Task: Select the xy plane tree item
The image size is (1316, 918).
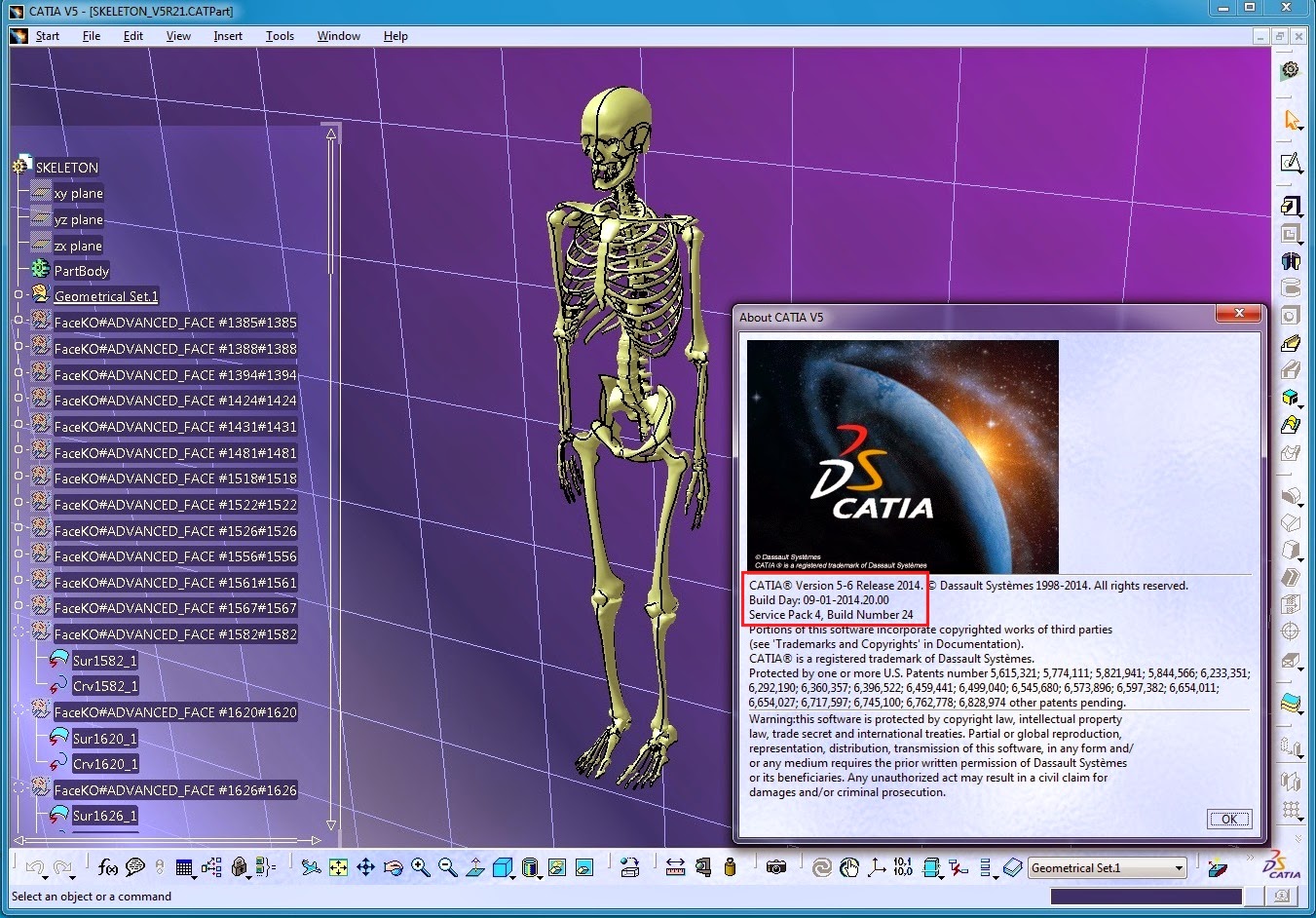Action: pos(78,193)
